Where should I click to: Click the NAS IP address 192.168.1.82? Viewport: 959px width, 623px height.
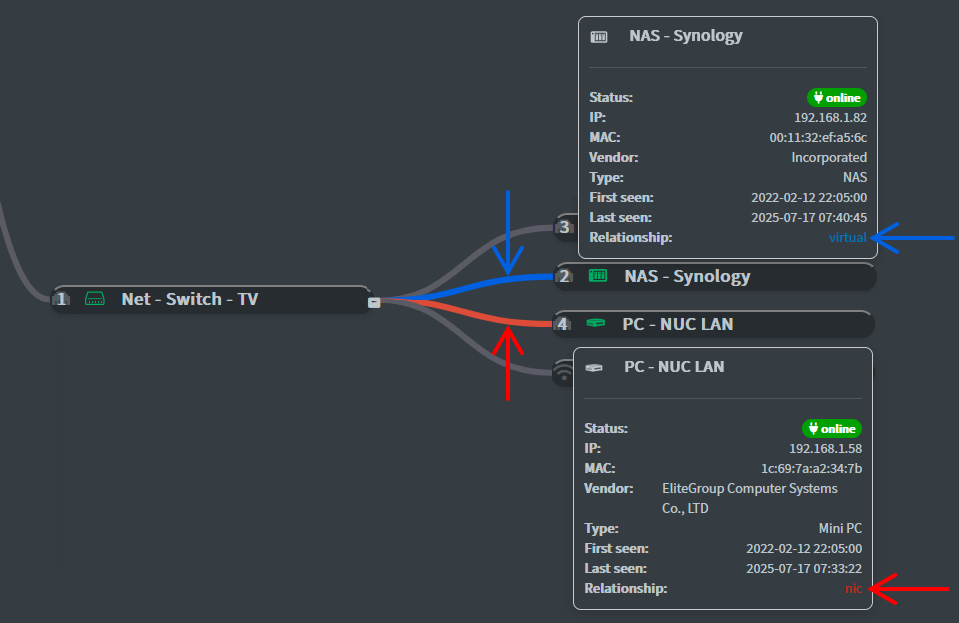(x=830, y=118)
